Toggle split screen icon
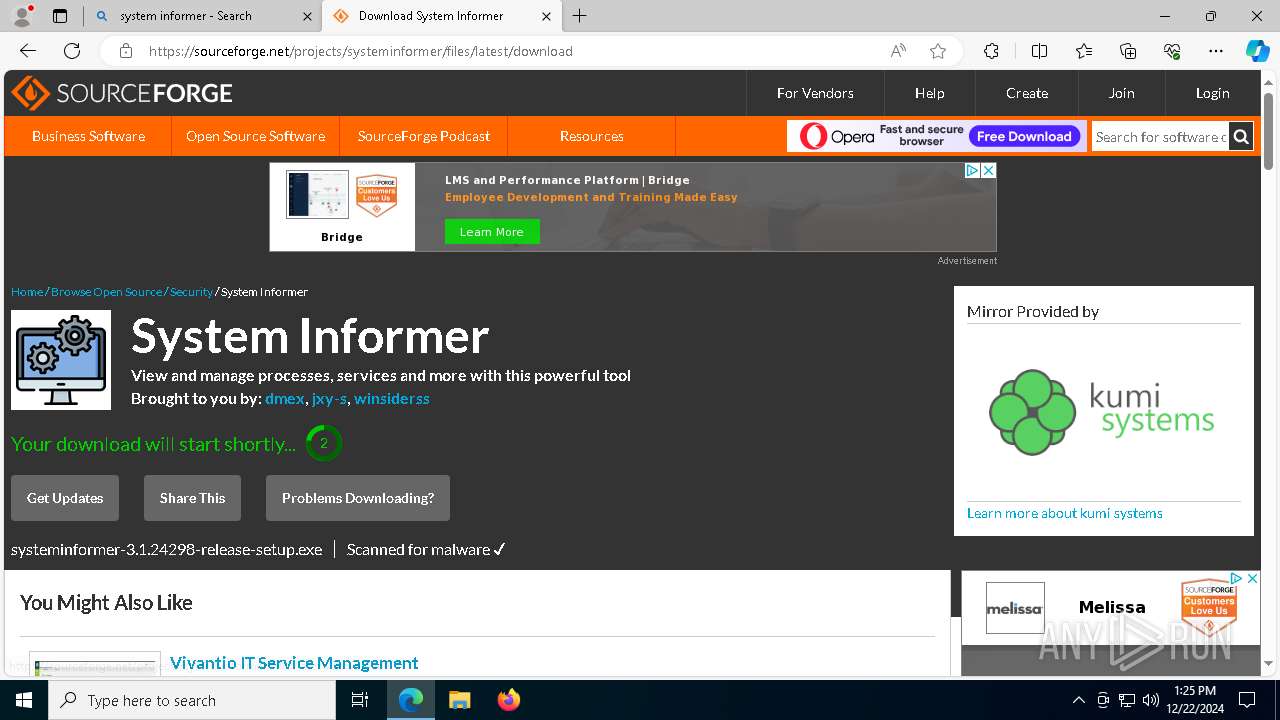This screenshot has width=1280, height=720. (1039, 51)
